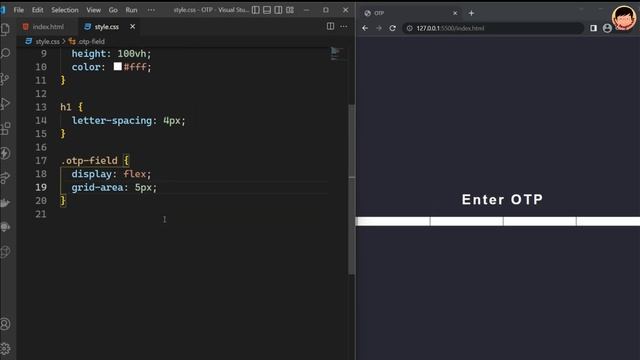Open the Go menu

coord(113,10)
